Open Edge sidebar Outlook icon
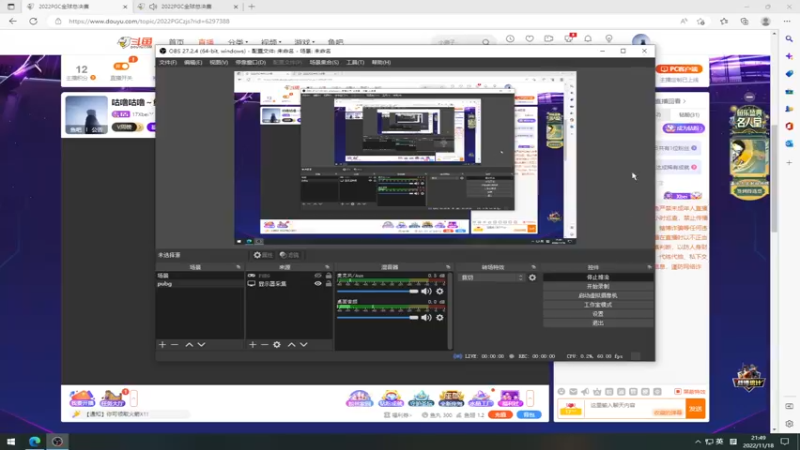800x450 pixels. (789, 144)
